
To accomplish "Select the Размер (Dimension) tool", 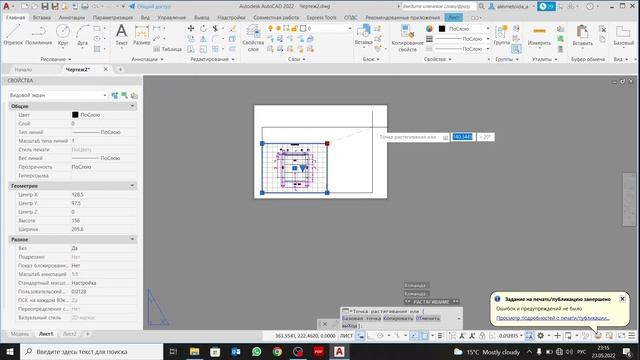I will pyautogui.click(x=142, y=34).
